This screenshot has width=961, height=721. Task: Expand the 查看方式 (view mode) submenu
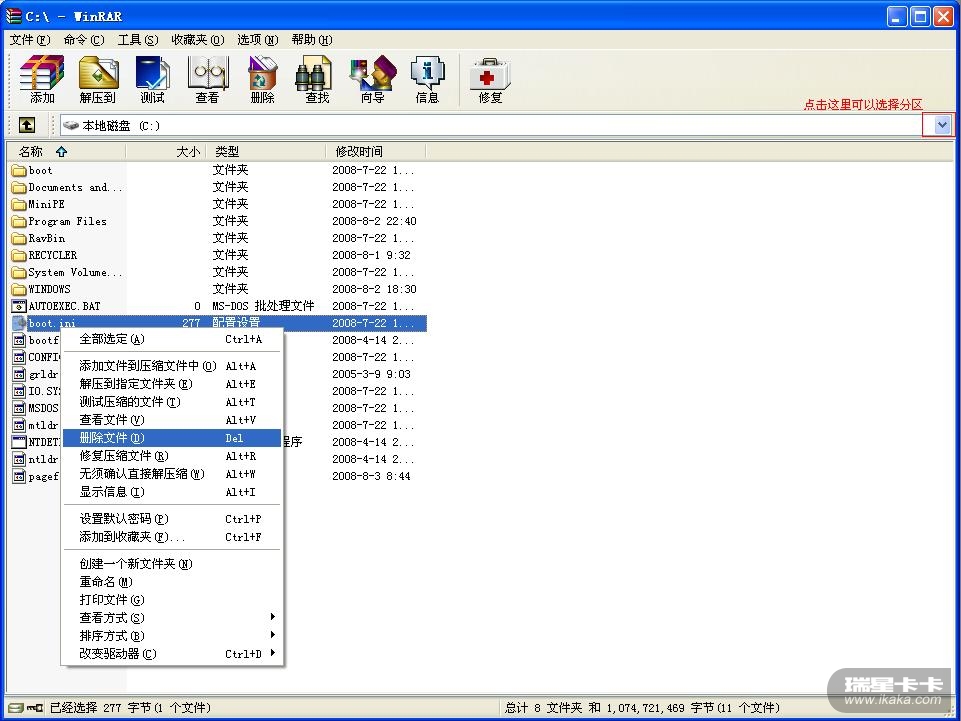tap(172, 617)
